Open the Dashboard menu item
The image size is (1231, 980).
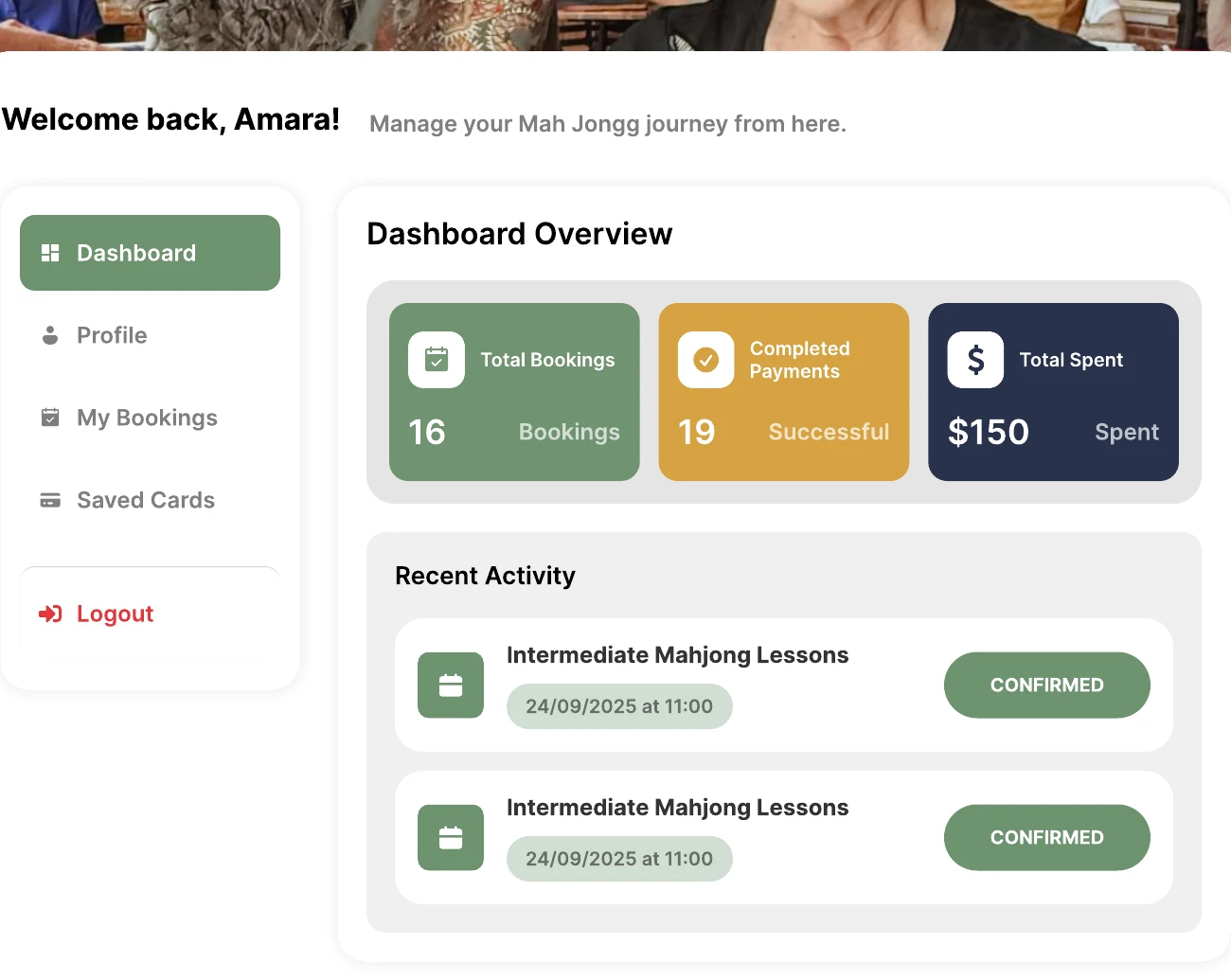[x=150, y=253]
